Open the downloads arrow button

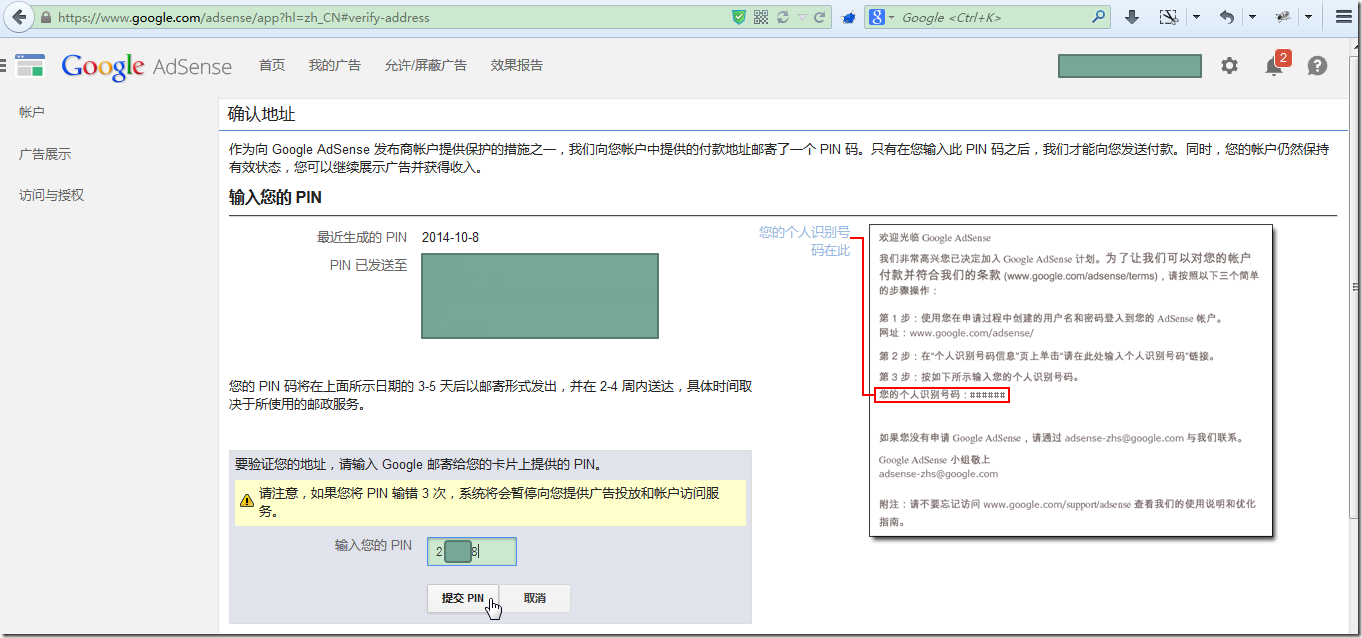click(x=1132, y=17)
